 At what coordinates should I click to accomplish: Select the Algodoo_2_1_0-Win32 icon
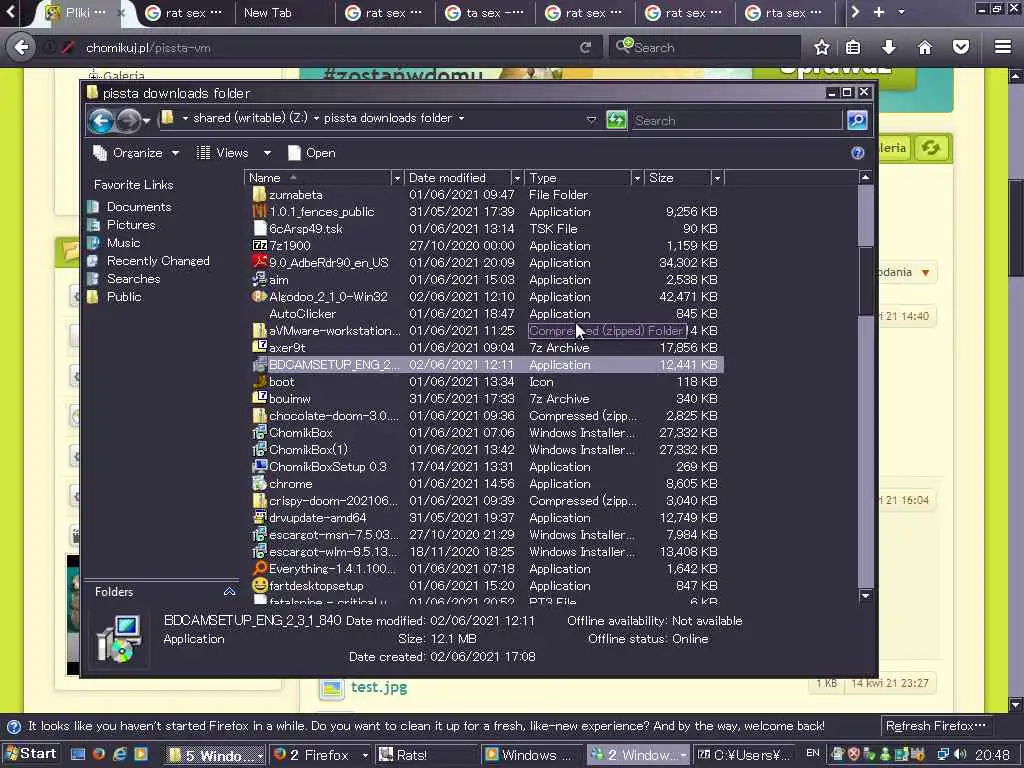click(x=259, y=296)
